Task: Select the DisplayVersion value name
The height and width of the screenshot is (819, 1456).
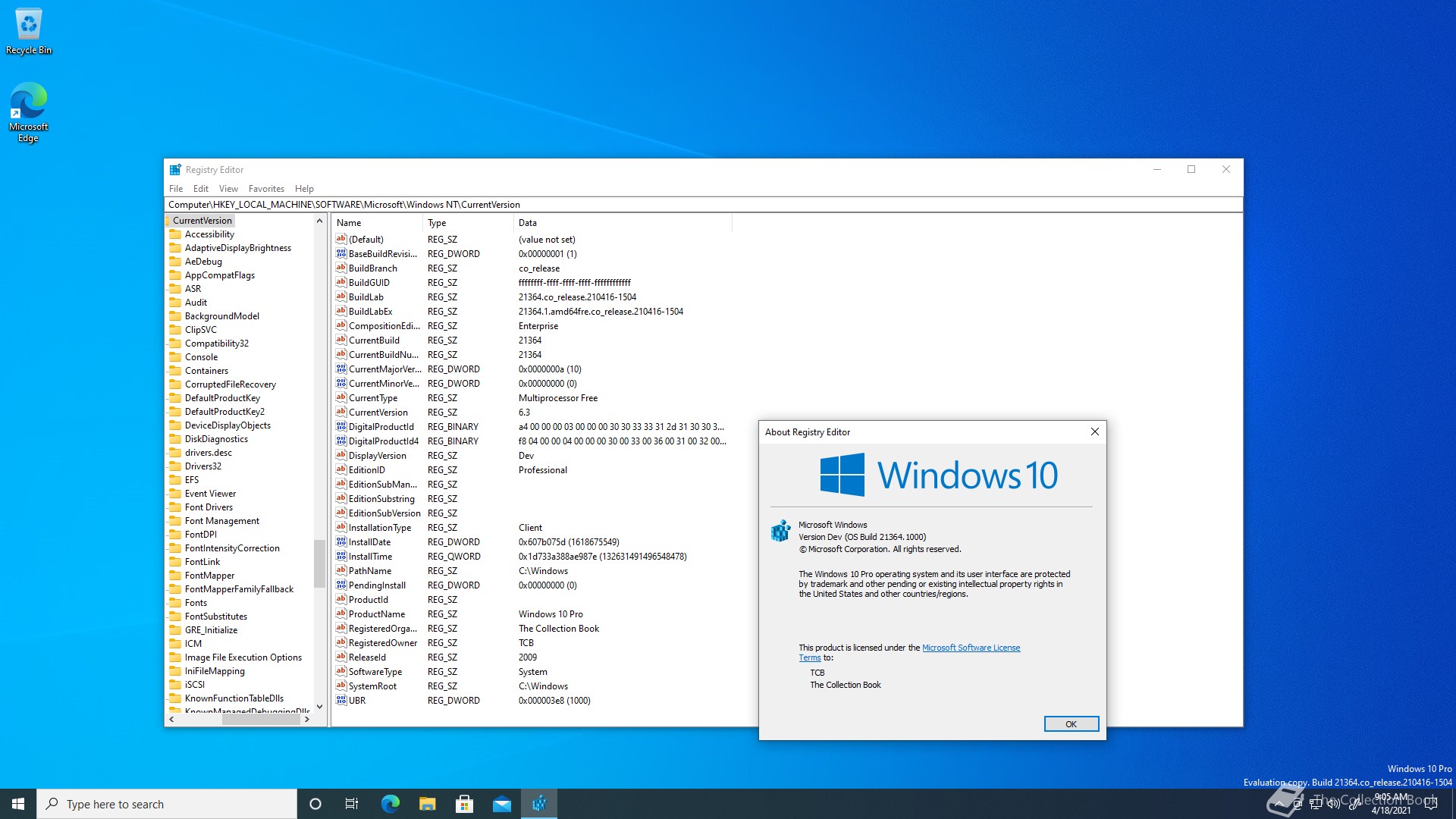Action: point(378,456)
